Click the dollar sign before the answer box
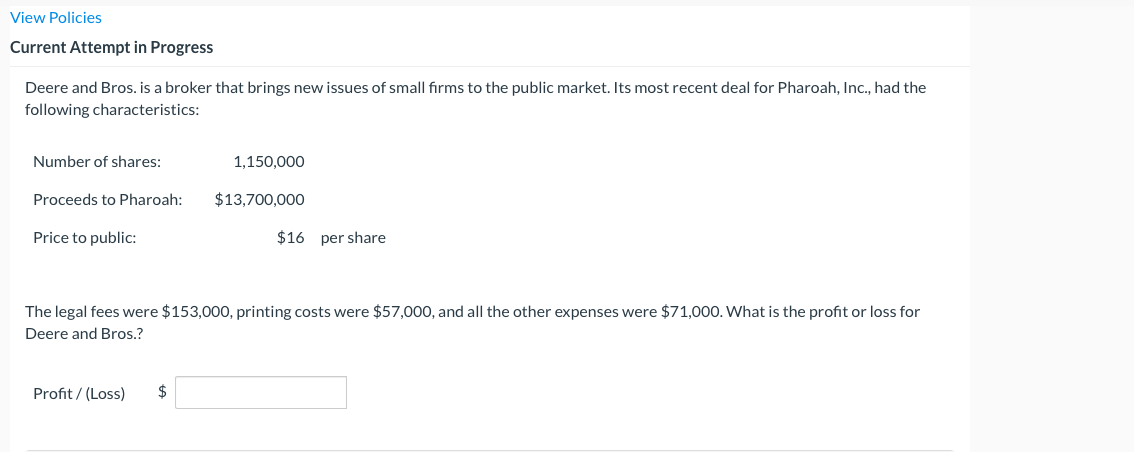Screen dimensions: 1134x452 point(162,393)
